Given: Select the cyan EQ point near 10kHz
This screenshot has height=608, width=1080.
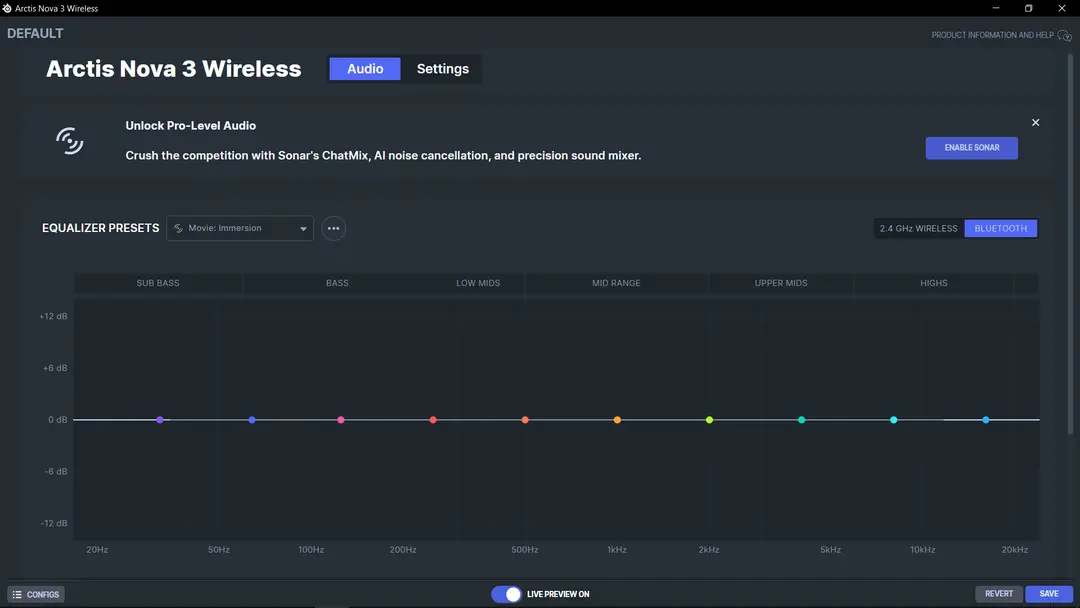Looking at the screenshot, I should point(894,420).
